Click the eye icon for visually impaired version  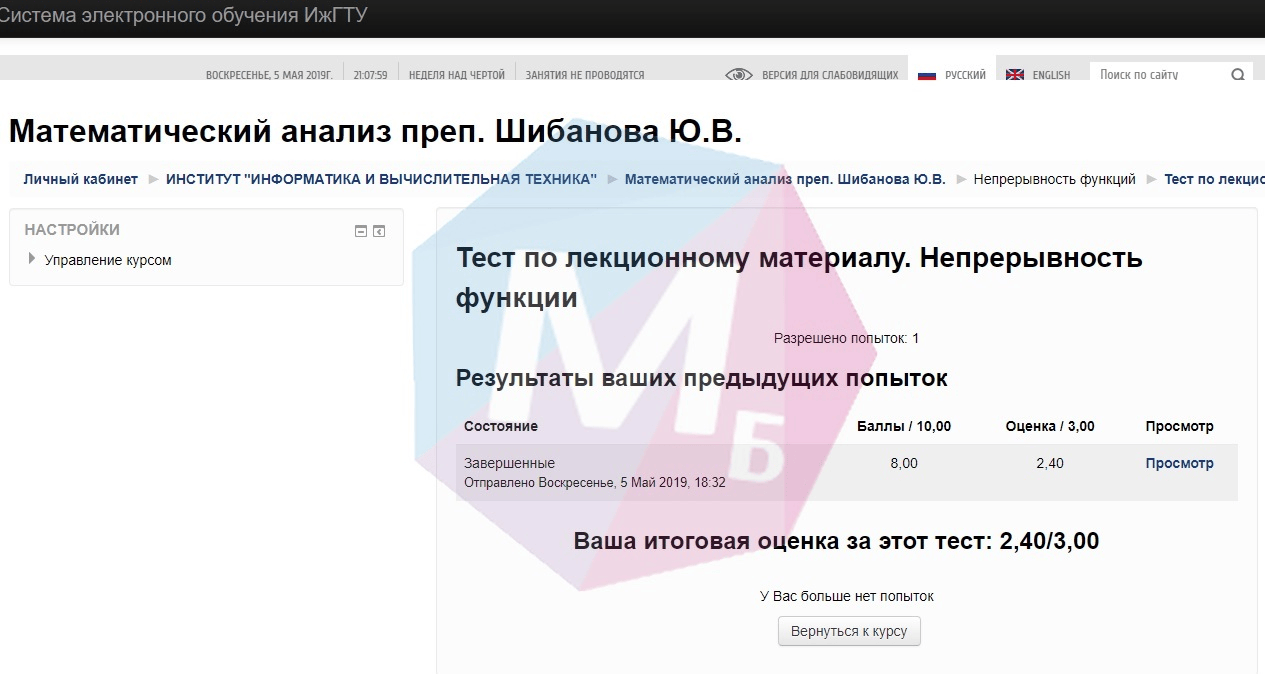tap(738, 75)
